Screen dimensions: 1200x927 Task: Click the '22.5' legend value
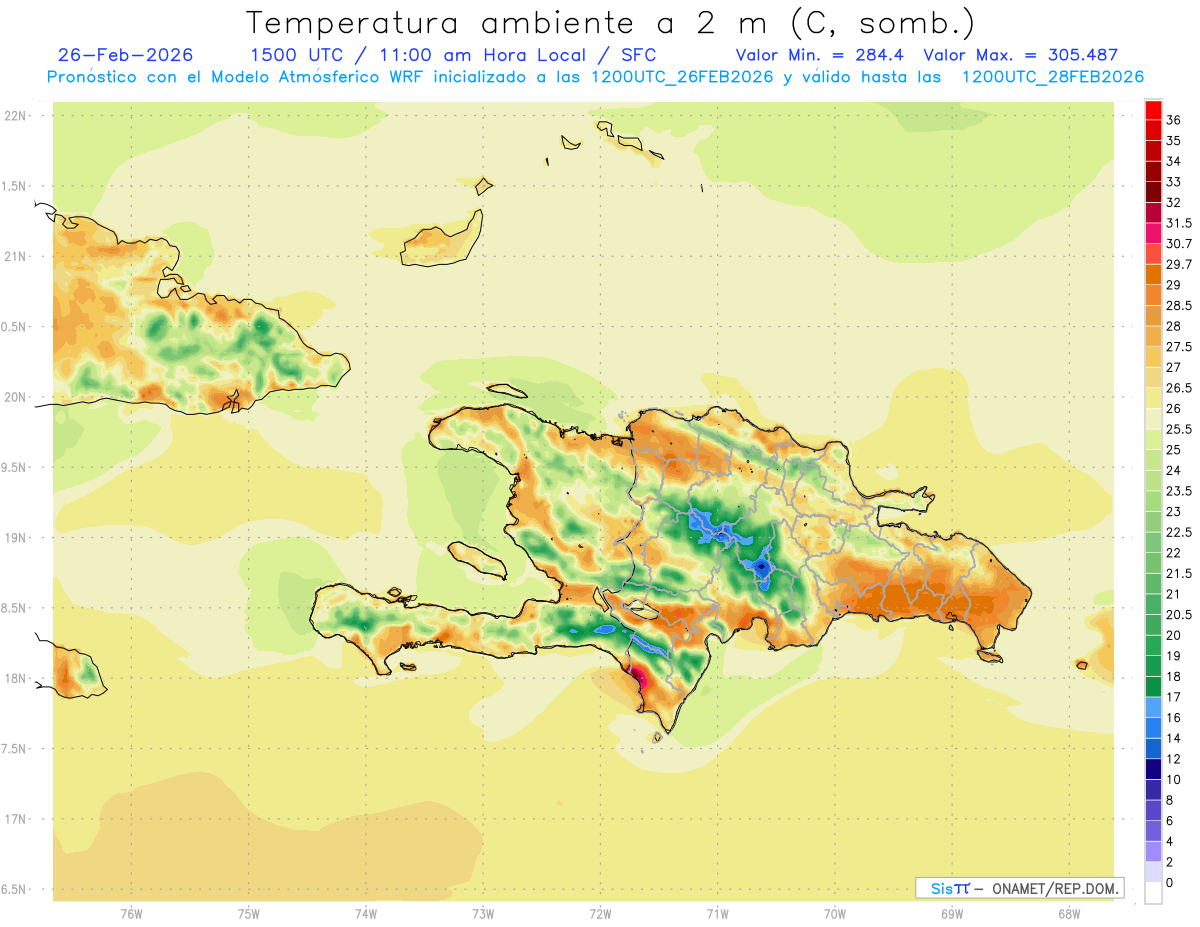(x=1179, y=532)
